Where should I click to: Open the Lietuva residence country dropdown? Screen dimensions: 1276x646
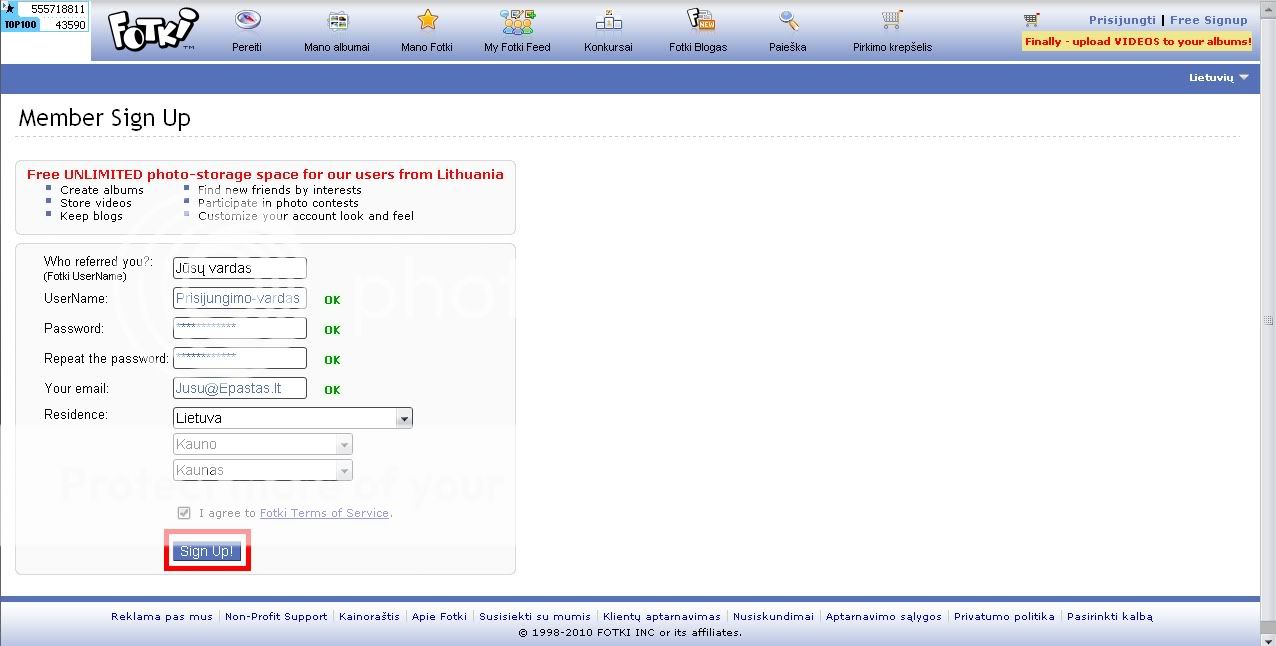[293, 418]
